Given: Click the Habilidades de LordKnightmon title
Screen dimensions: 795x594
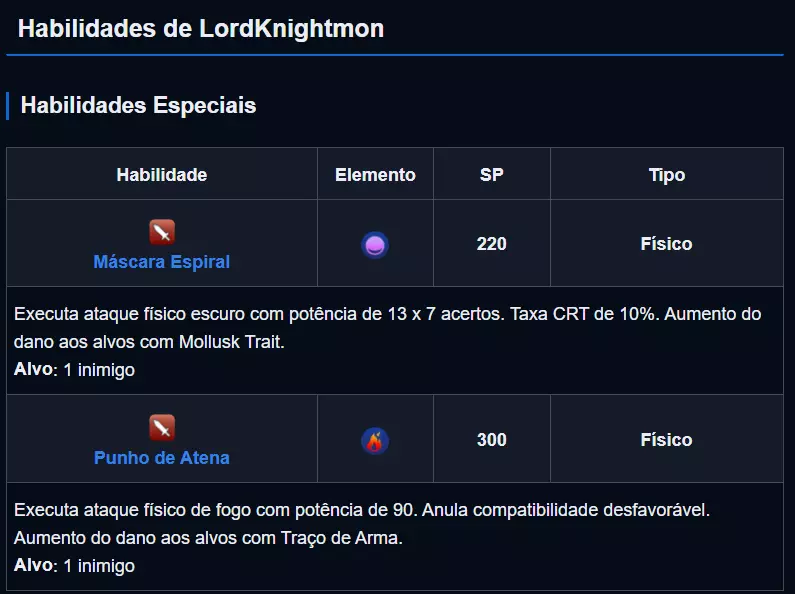Looking at the screenshot, I should tap(201, 28).
